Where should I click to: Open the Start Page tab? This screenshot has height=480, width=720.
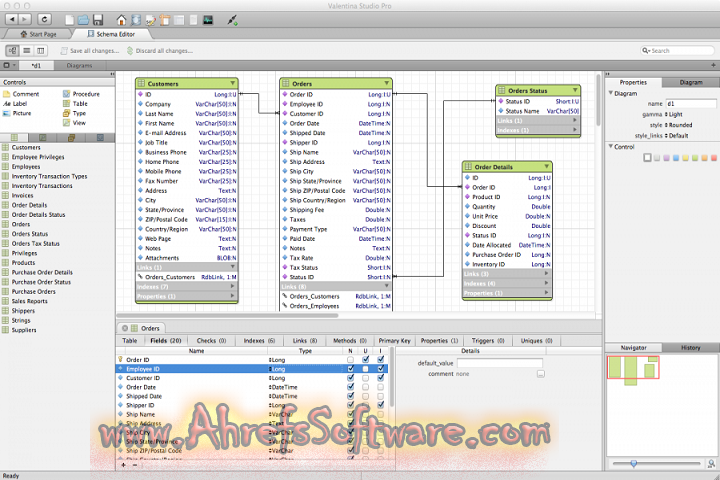38,34
